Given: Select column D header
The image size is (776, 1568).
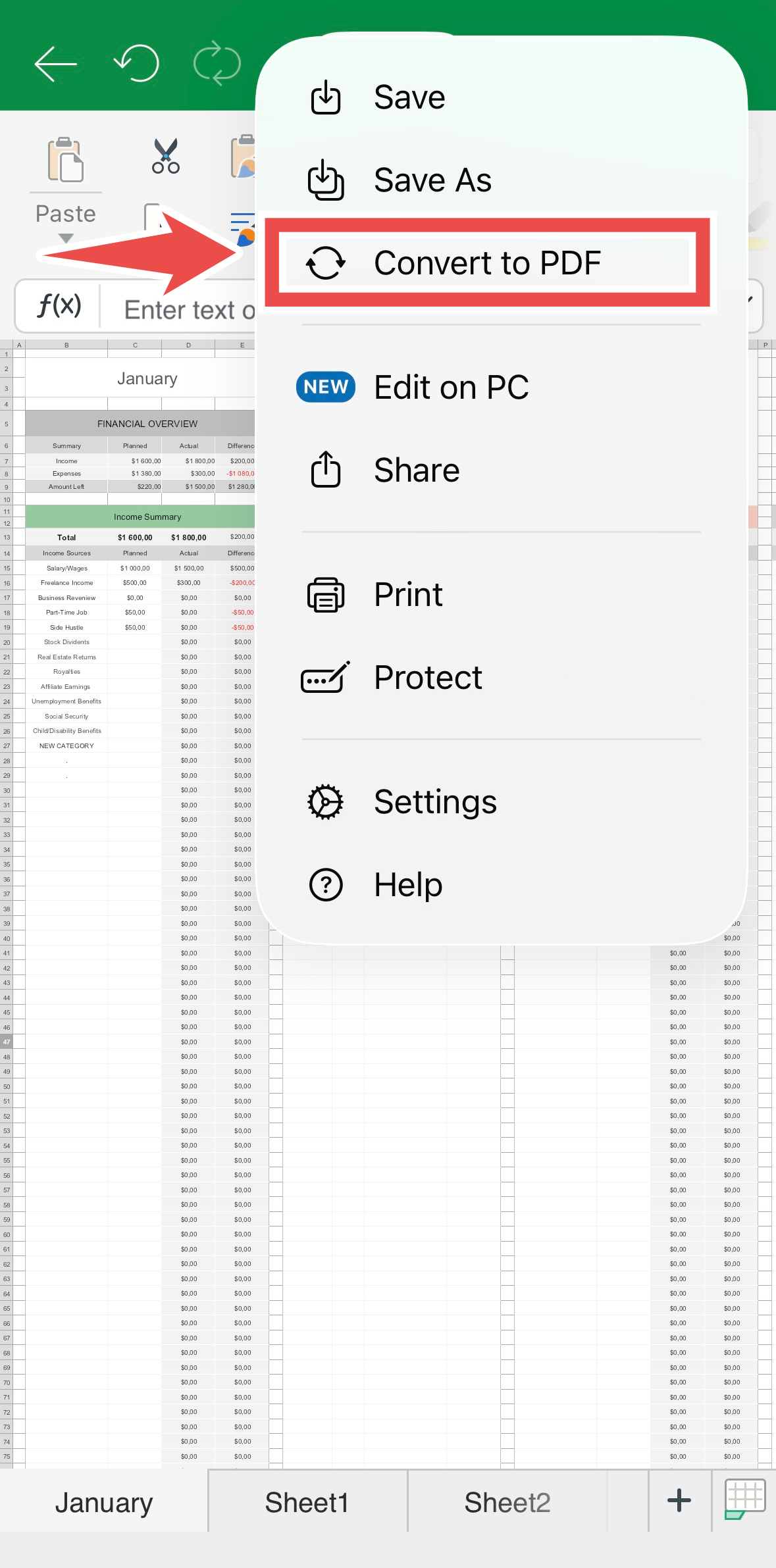Looking at the screenshot, I should click(188, 345).
